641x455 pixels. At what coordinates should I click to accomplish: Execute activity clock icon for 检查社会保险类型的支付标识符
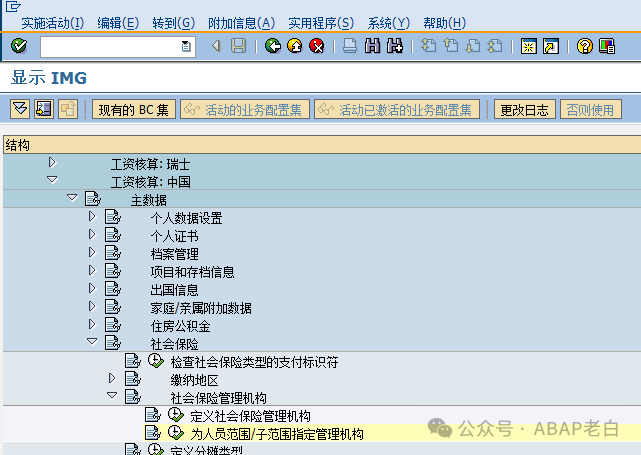coord(156,361)
